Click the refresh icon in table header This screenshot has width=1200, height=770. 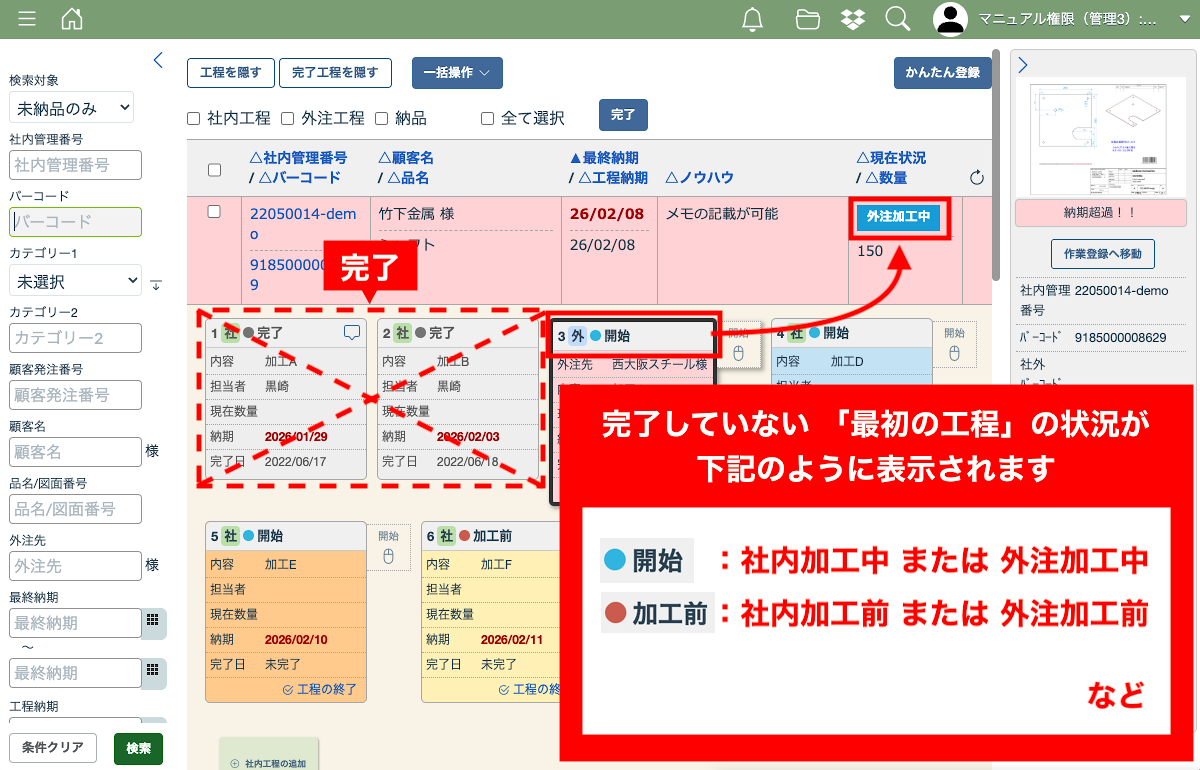point(977,178)
